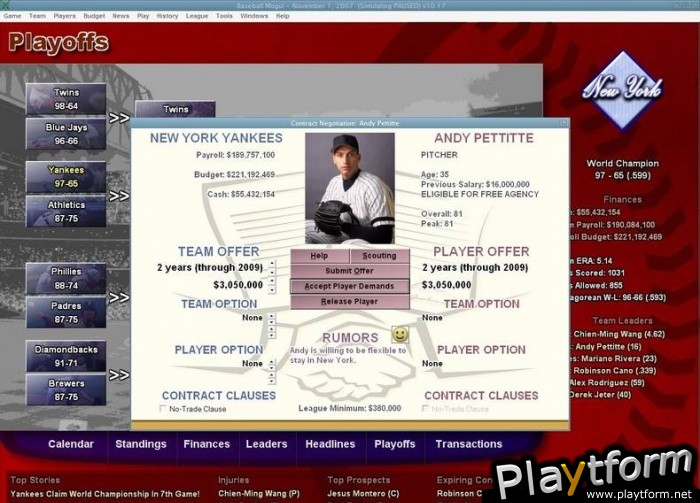The height and width of the screenshot is (503, 700).
Task: Click the 'Payroll: $189,757,100' text
Action: pyautogui.click(x=235, y=155)
